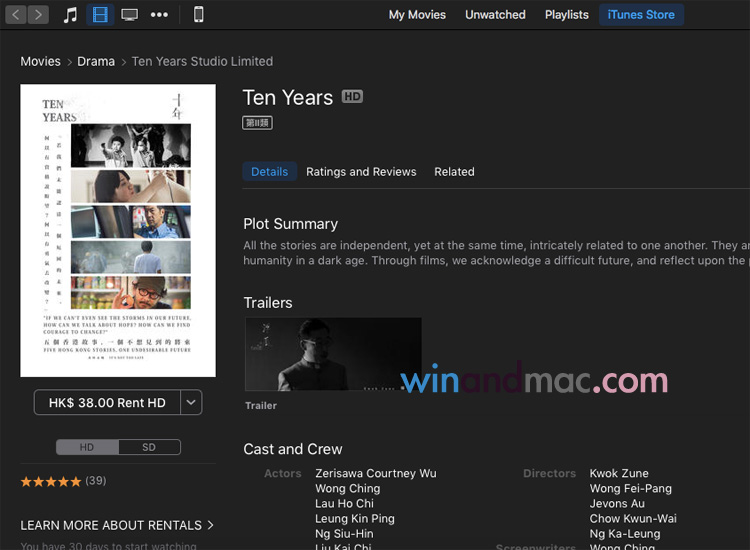Switch to the Unwatched tab

[x=495, y=15]
